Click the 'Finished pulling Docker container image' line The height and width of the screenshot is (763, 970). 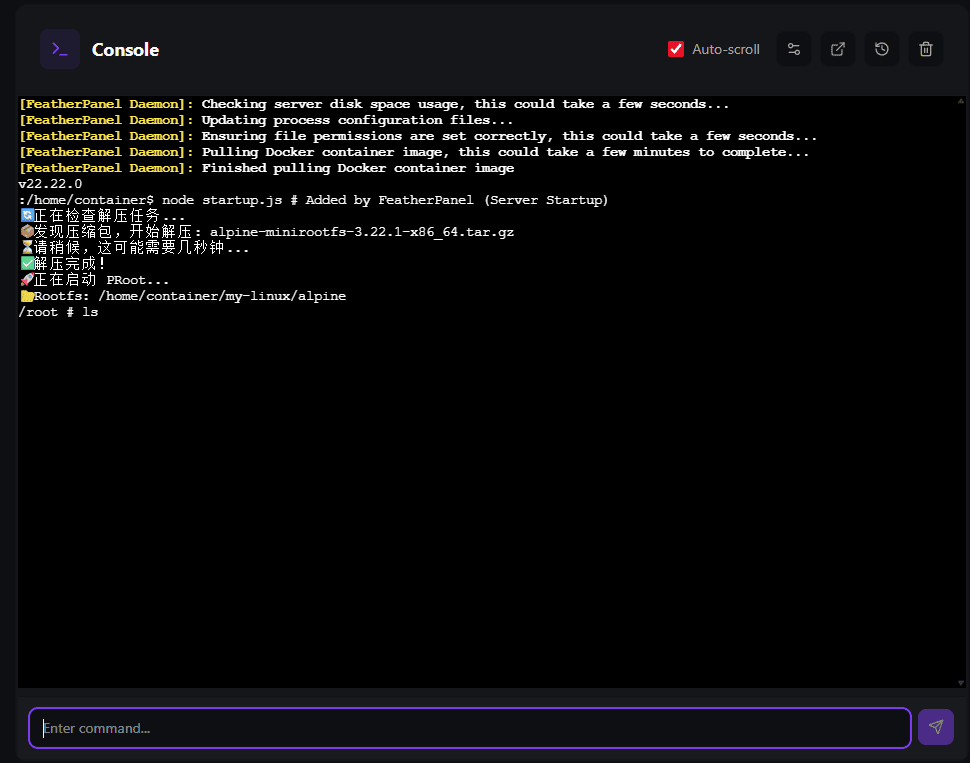[x=357, y=168]
